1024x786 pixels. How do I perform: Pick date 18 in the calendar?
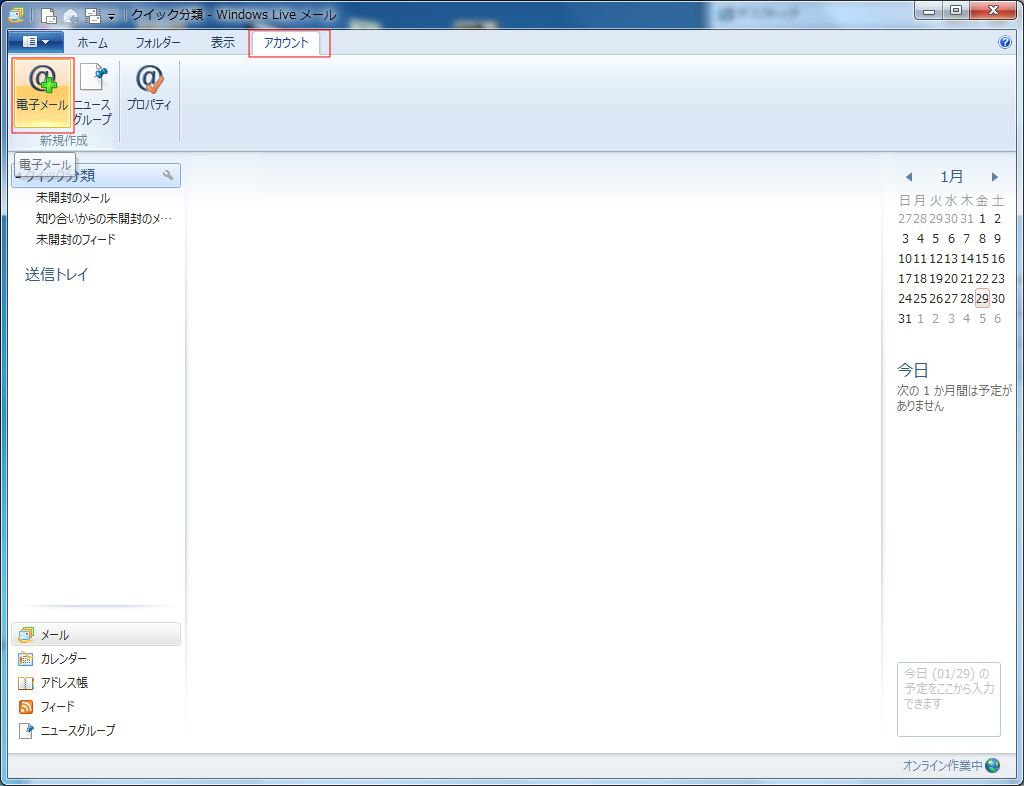coord(920,279)
